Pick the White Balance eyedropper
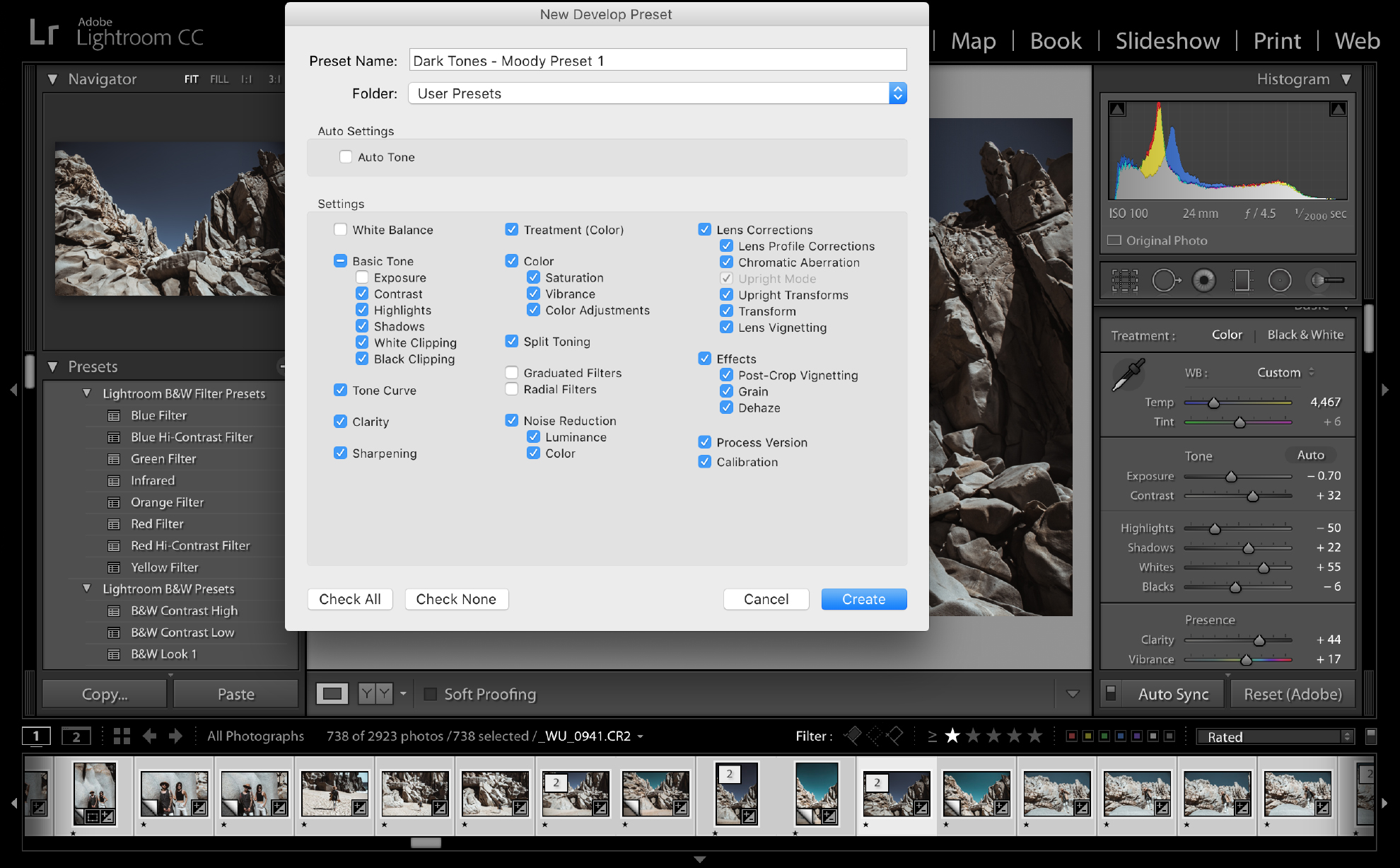The image size is (1400, 868). click(1128, 375)
